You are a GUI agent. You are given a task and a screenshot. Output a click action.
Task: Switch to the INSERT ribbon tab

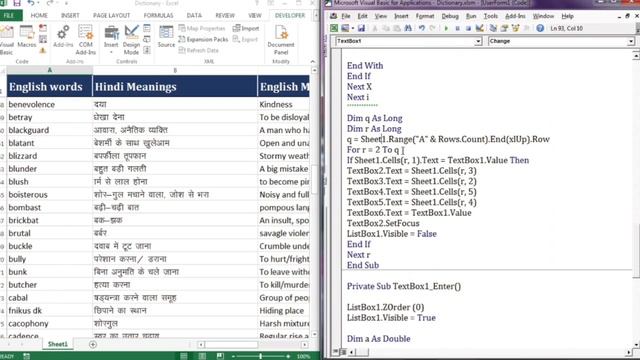click(70, 16)
